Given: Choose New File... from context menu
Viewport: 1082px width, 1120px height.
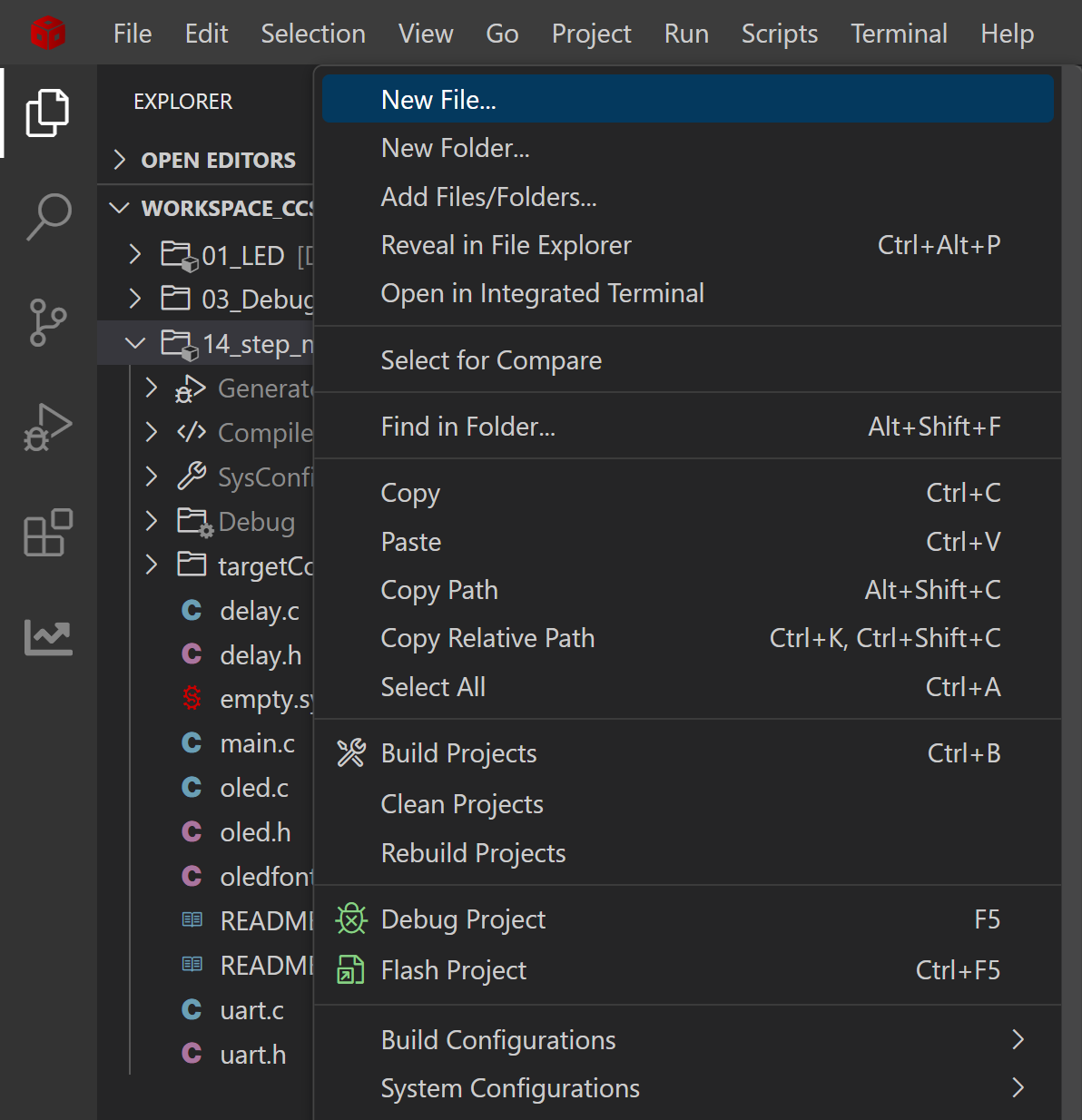Looking at the screenshot, I should tap(688, 99).
